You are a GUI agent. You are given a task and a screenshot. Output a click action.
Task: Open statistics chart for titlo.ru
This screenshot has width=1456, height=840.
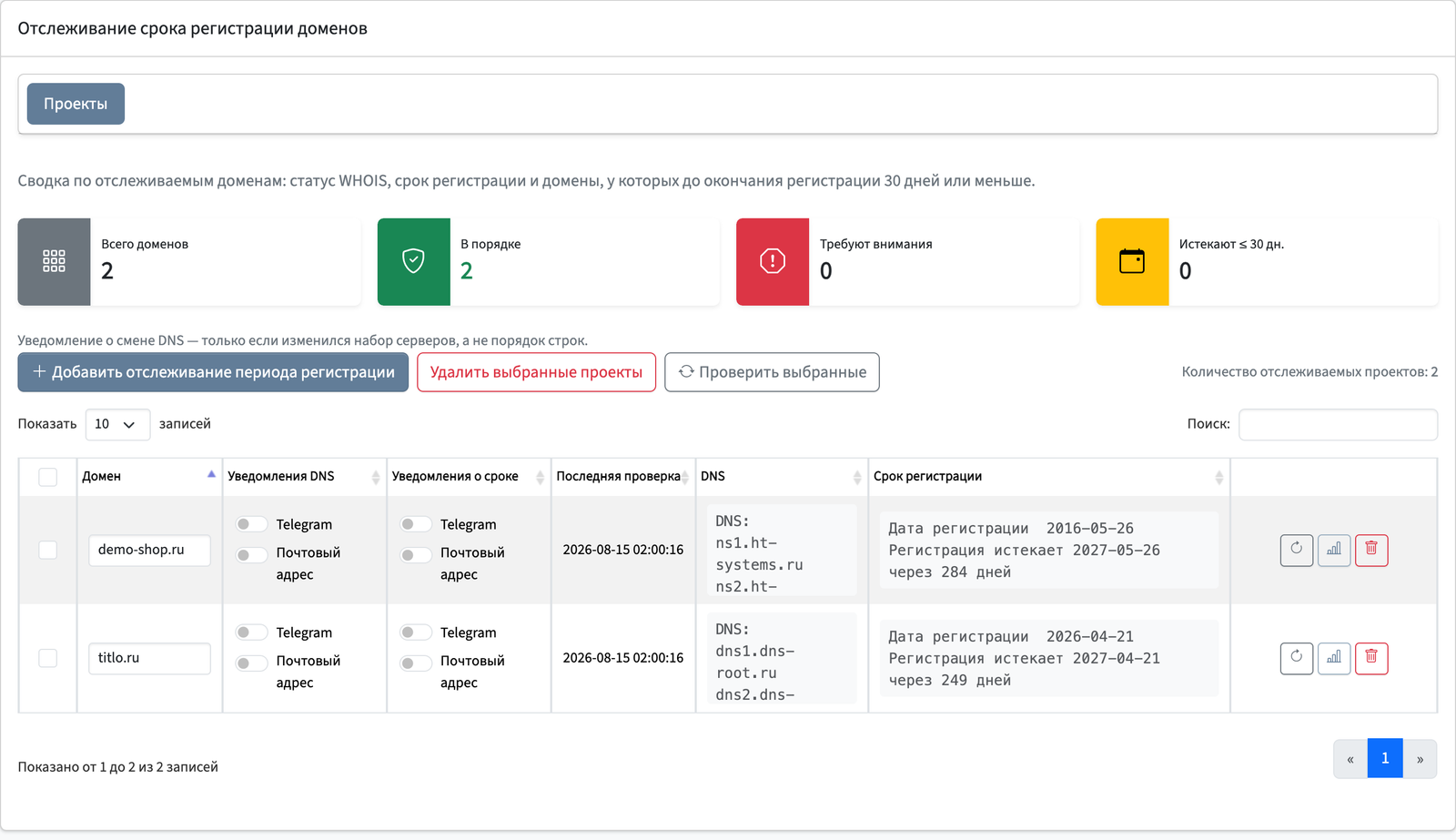pyautogui.click(x=1334, y=658)
